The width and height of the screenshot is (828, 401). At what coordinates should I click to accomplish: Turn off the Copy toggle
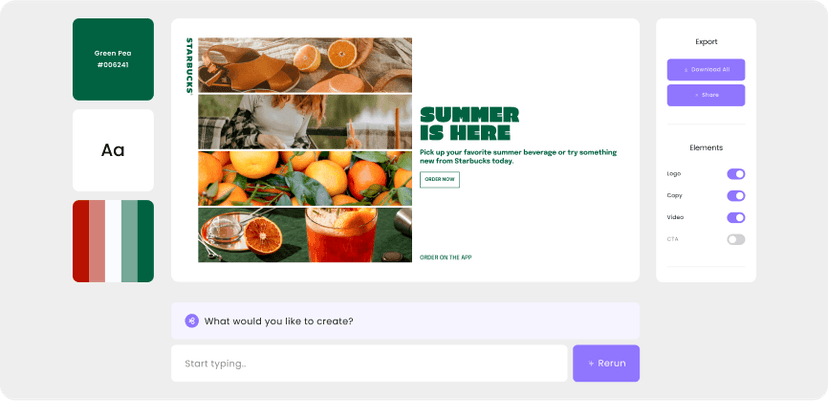tap(736, 195)
